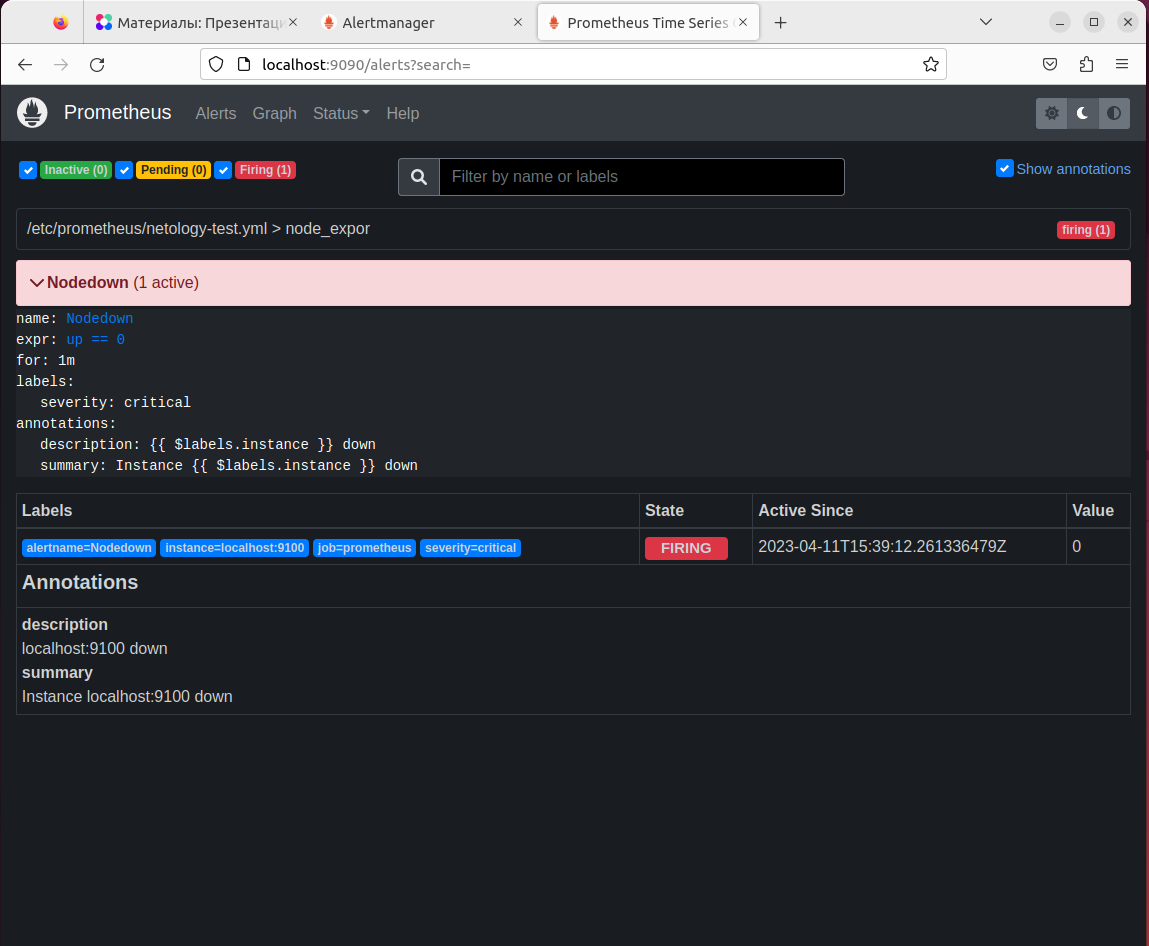This screenshot has width=1149, height=946.
Task: Click the dark theme moon icon
Action: (1082, 113)
